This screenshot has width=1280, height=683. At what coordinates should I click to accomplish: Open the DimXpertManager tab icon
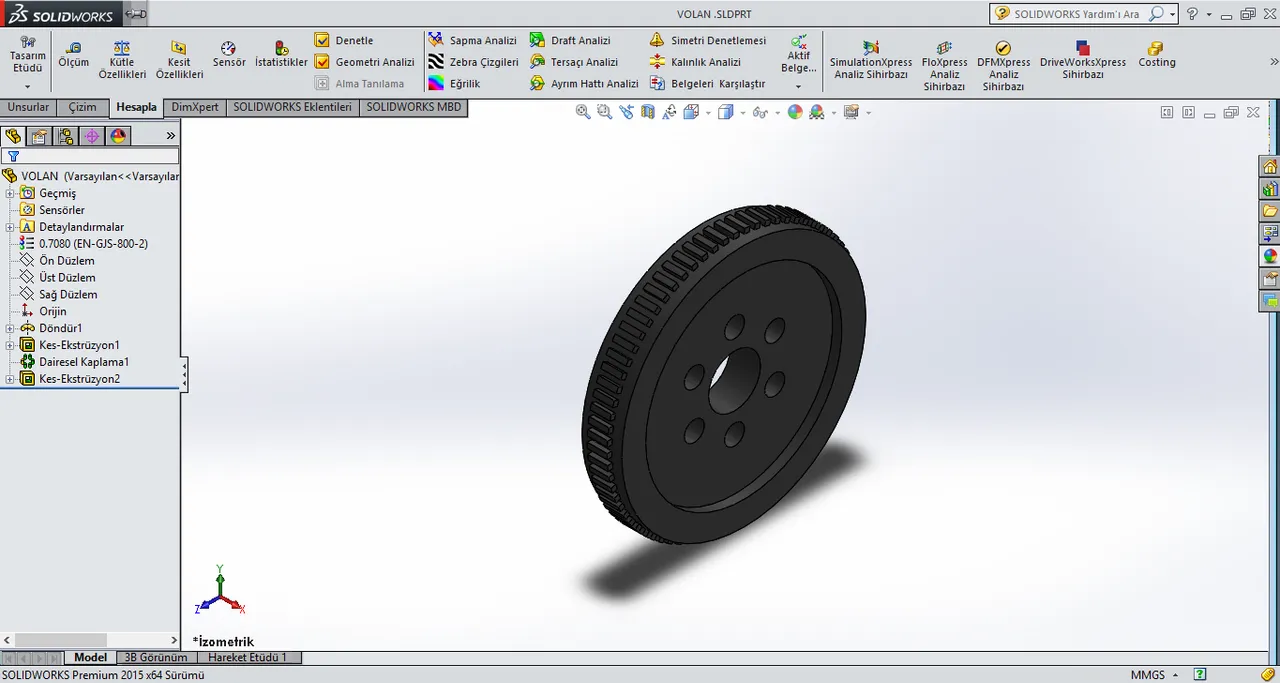coord(91,136)
